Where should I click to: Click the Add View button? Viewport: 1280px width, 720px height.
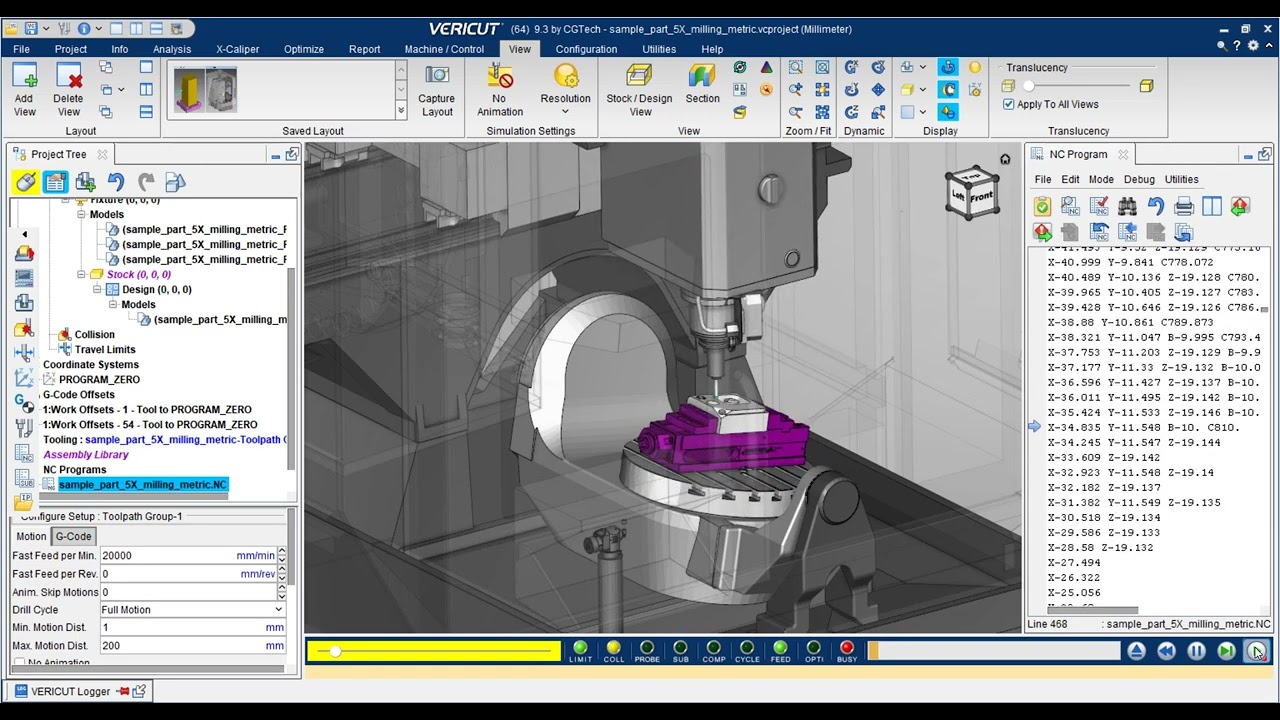24,90
